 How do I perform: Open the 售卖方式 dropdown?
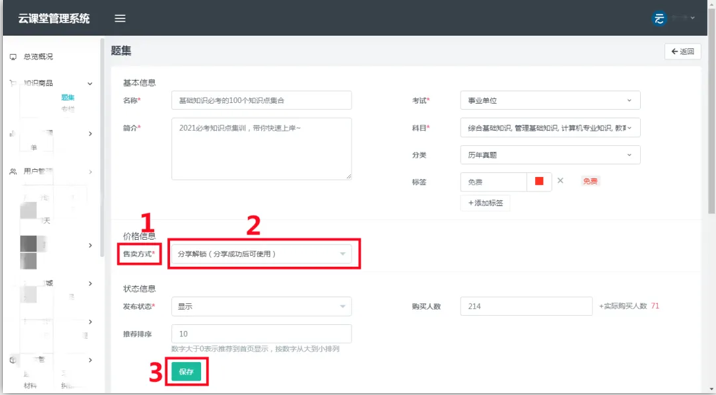point(261,254)
